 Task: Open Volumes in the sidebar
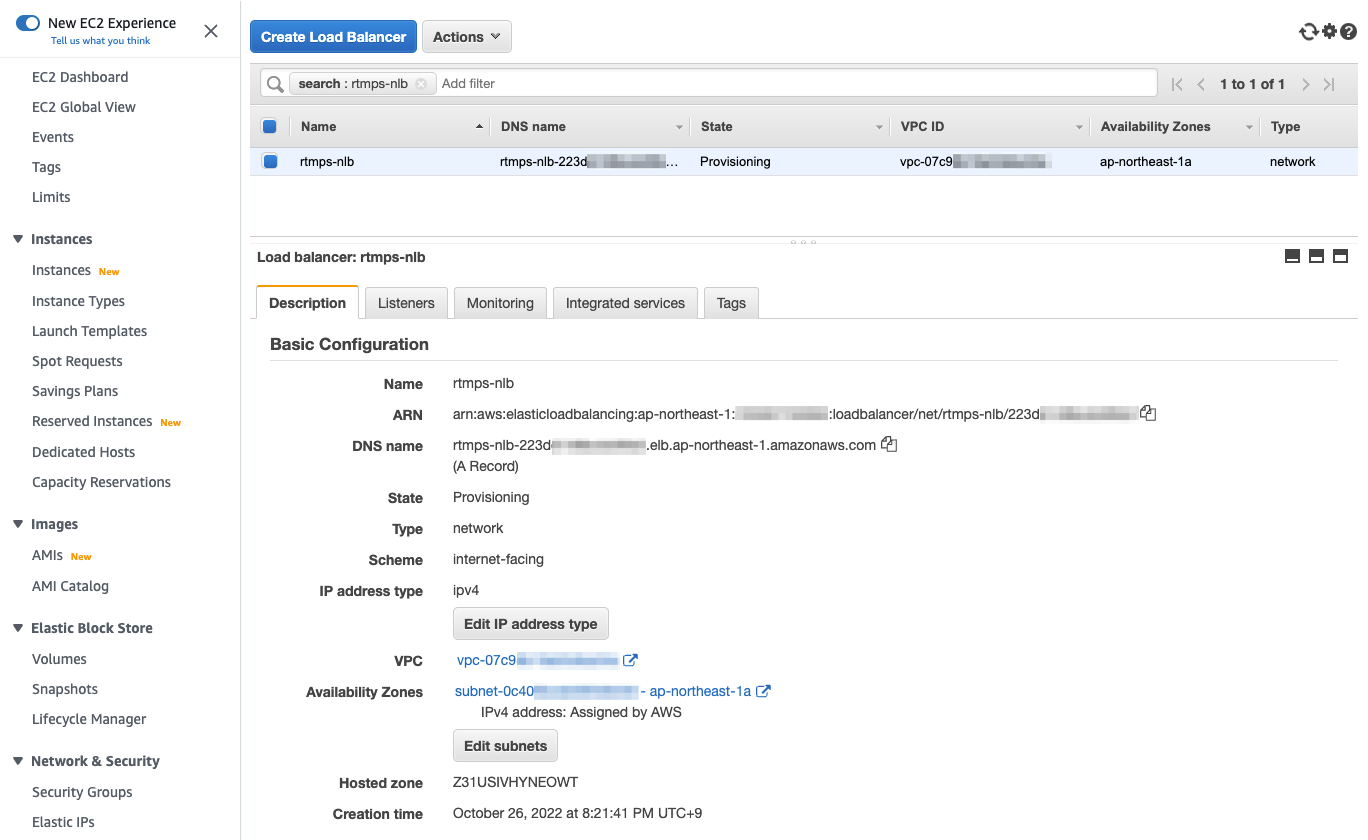pyautogui.click(x=59, y=659)
